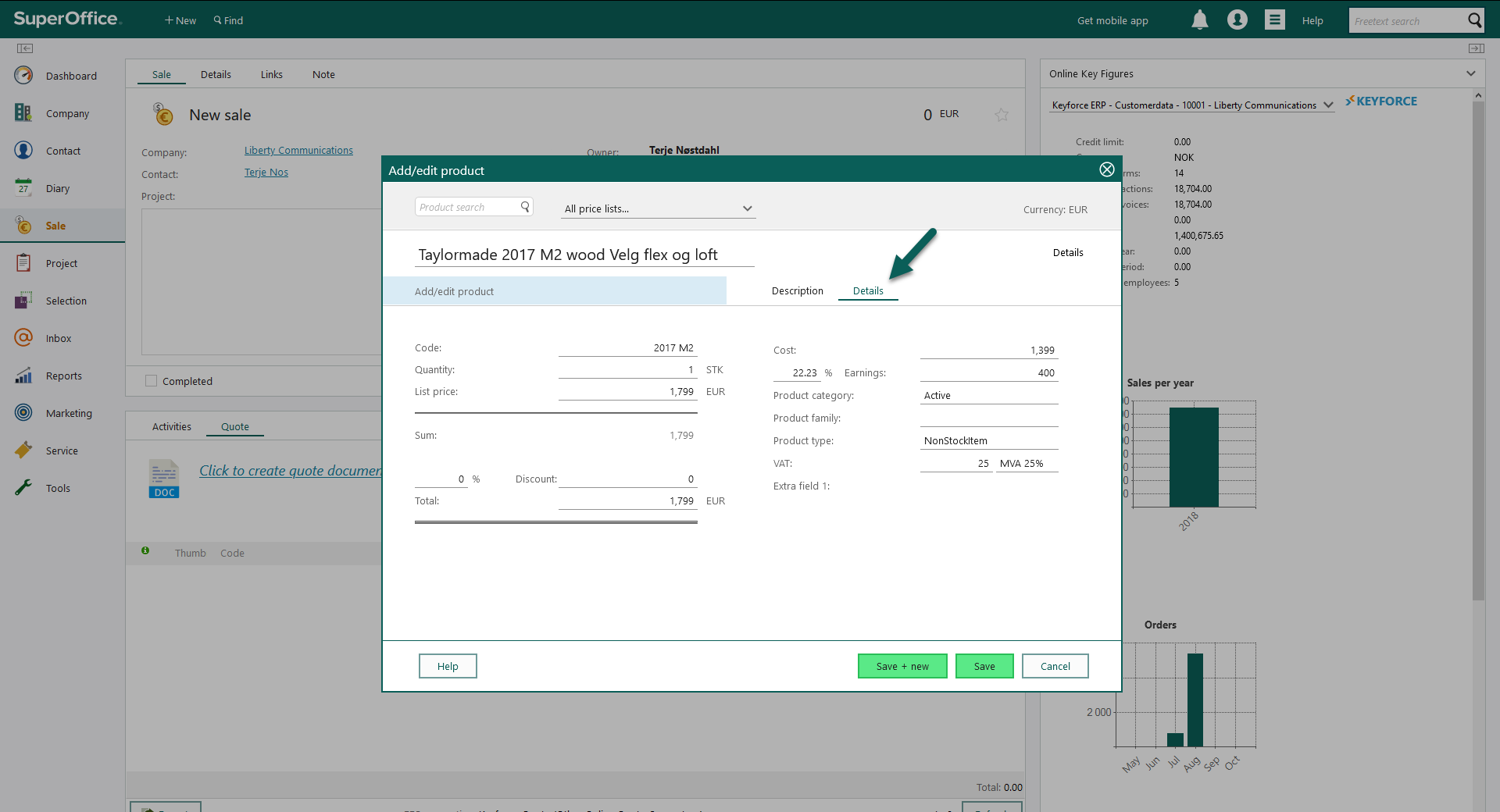
Task: Click the green info icon in quote list header
Action: 145,551
